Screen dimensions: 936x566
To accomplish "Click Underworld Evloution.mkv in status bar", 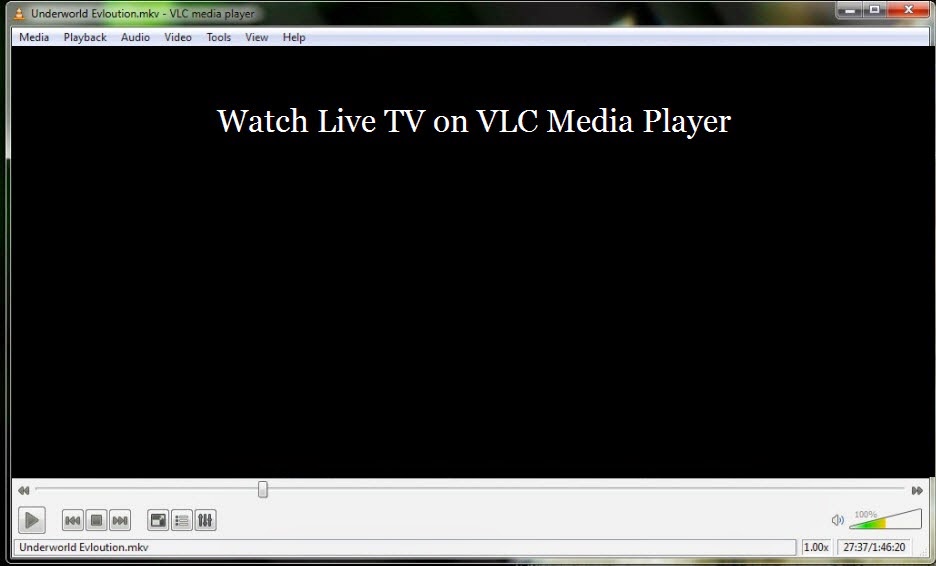I will point(84,547).
